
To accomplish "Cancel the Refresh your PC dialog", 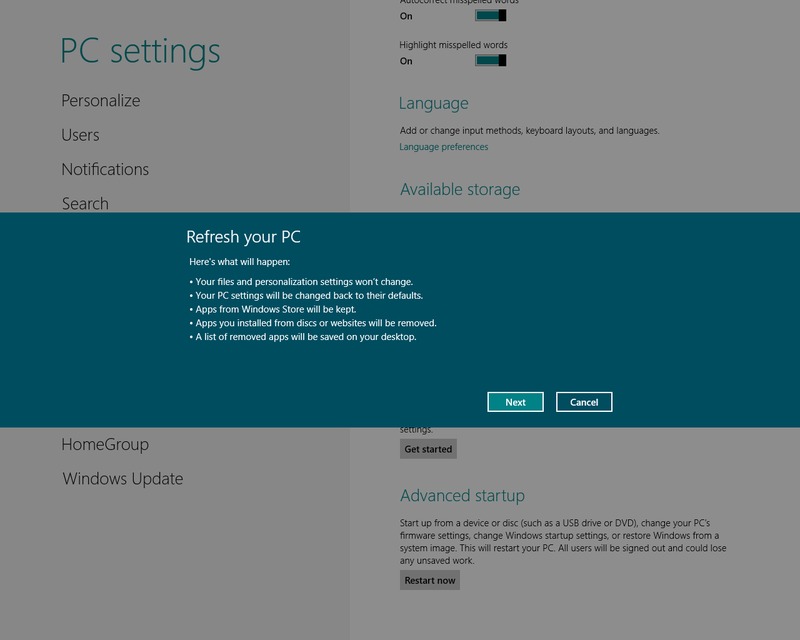I will point(584,402).
